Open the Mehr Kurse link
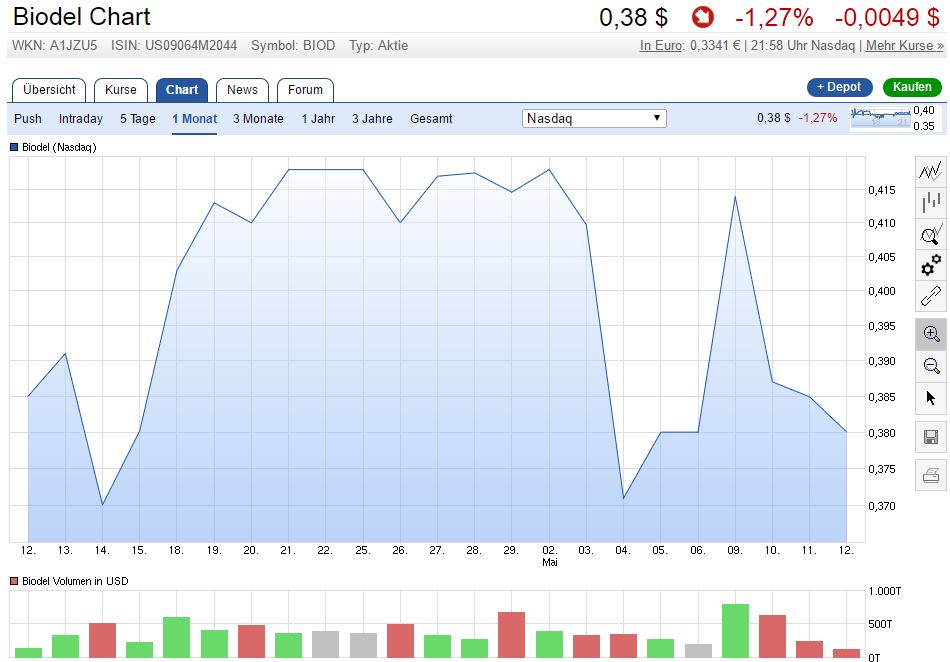 click(x=905, y=45)
